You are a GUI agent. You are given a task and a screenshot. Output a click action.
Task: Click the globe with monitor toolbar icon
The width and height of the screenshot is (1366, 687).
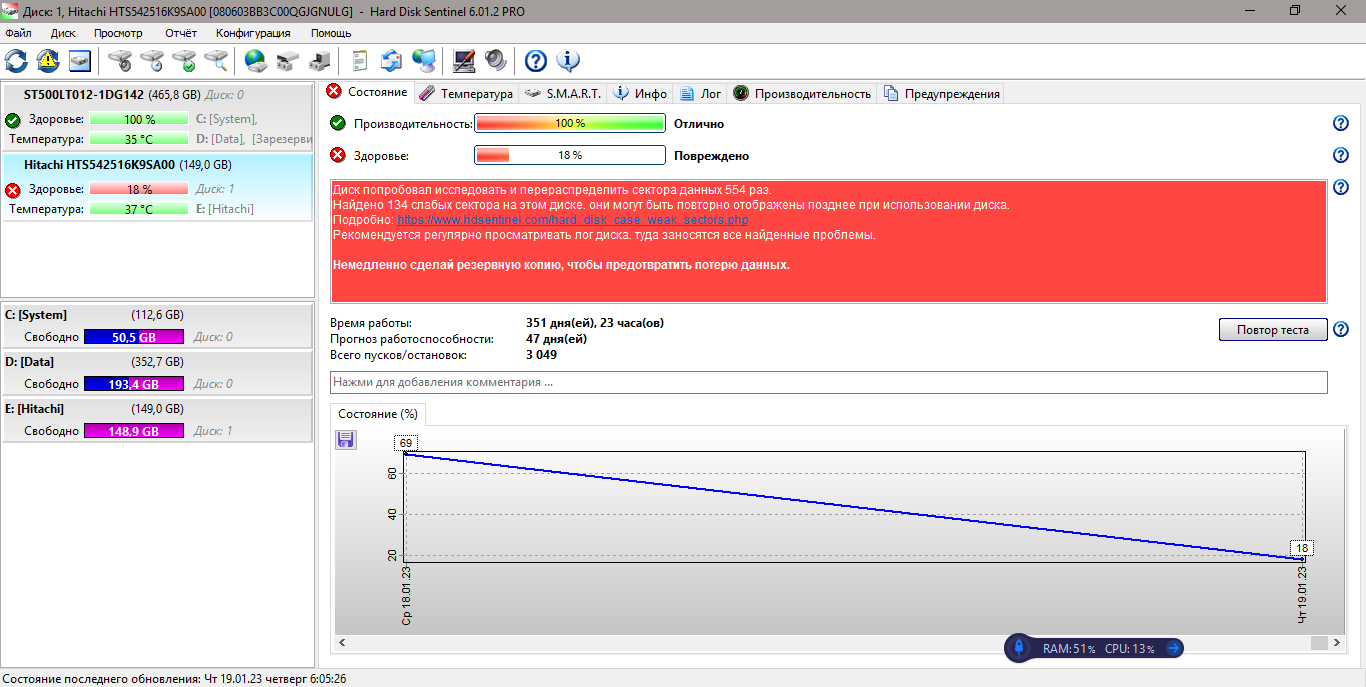coord(424,61)
